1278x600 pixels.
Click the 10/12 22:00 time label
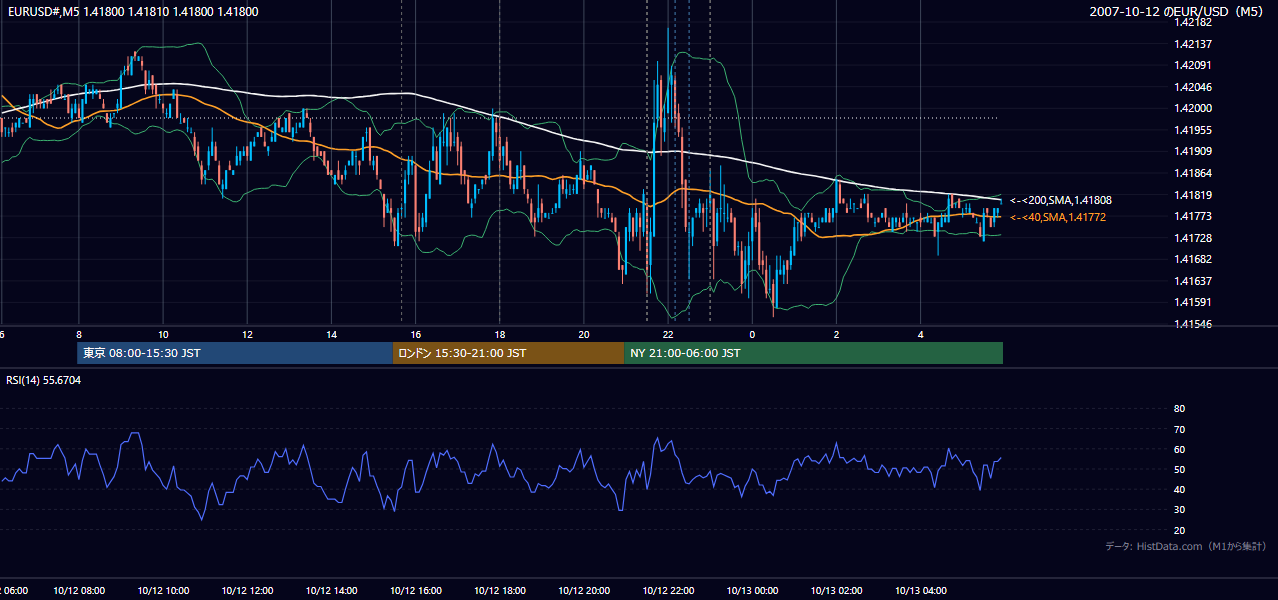pos(668,590)
